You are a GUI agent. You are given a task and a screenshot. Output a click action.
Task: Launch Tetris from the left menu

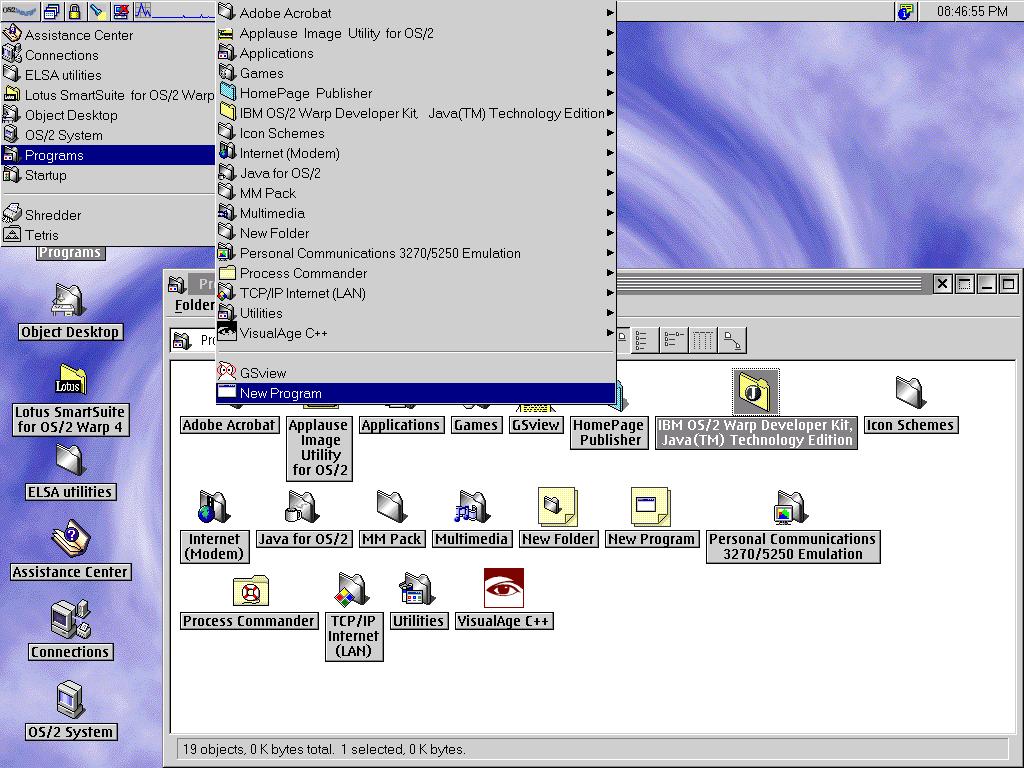[108, 235]
